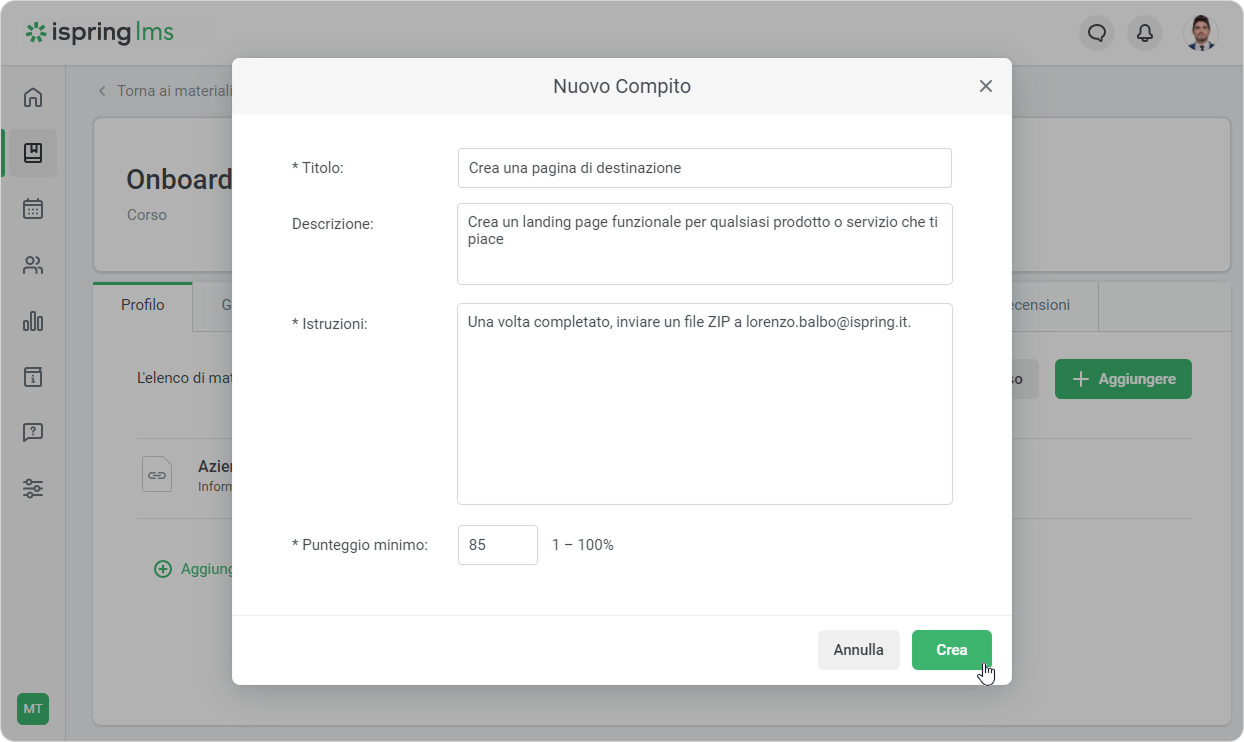Open the Home icon in sidebar
The image size is (1244, 742).
pyautogui.click(x=33, y=97)
